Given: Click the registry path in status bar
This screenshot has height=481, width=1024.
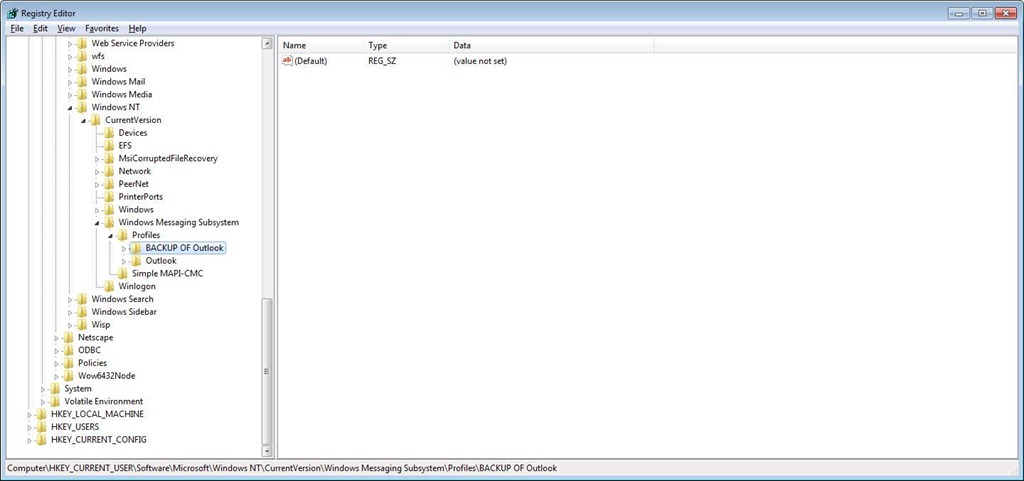Looking at the screenshot, I should tap(282, 469).
